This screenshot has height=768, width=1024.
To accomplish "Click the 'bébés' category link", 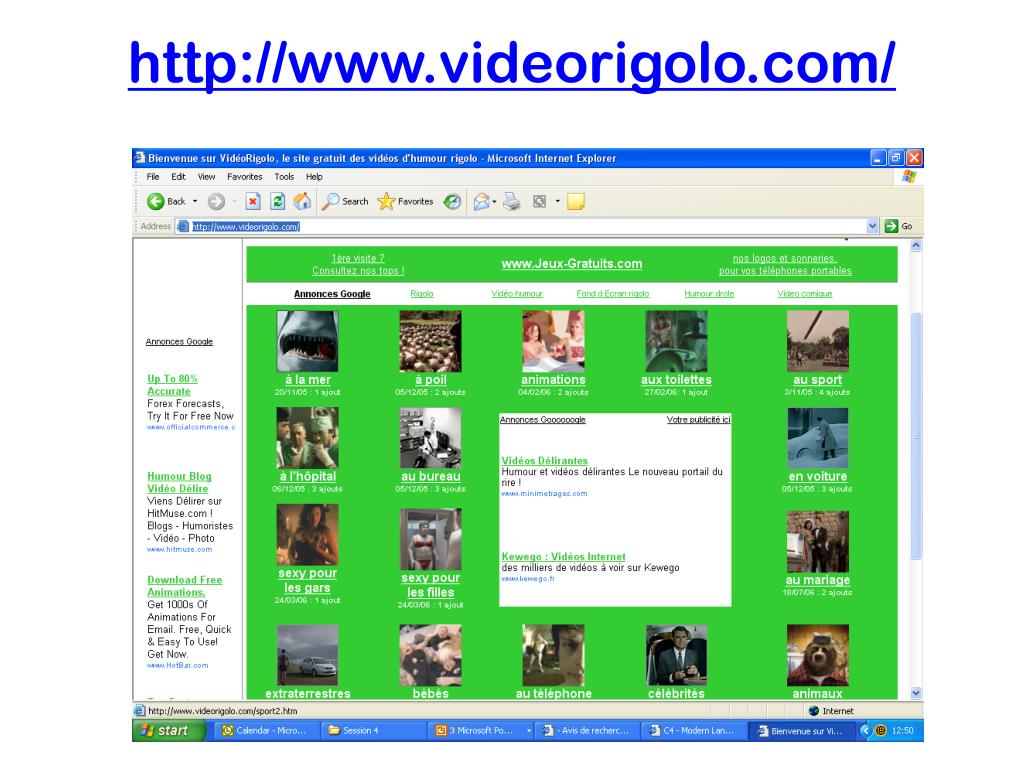I will point(430,694).
